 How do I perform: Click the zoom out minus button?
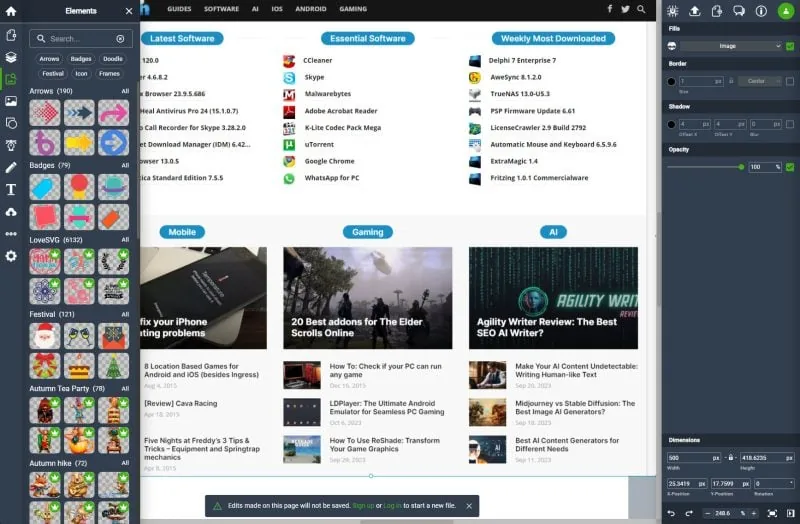(x=707, y=513)
